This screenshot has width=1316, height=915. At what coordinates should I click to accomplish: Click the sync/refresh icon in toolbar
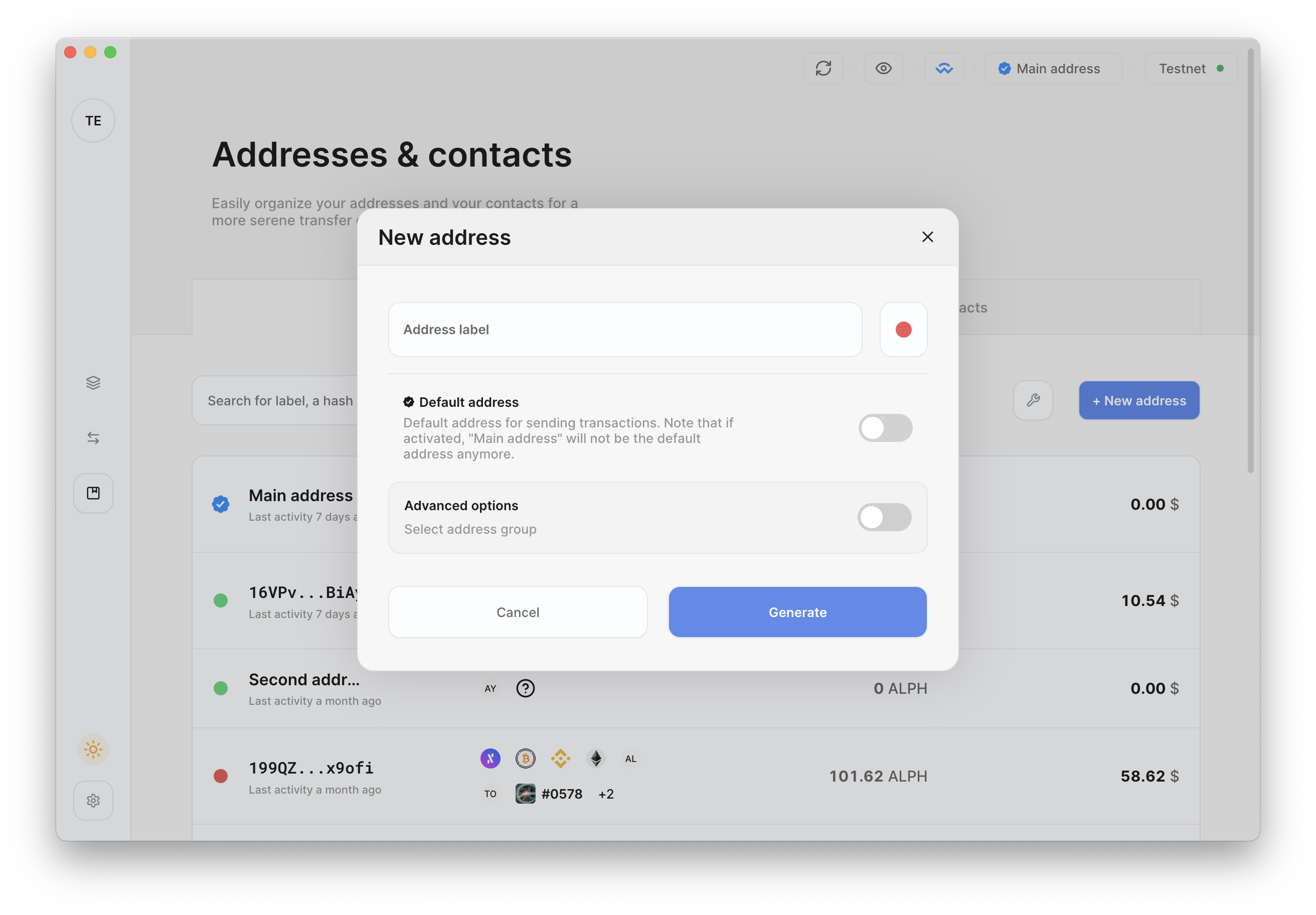point(824,68)
